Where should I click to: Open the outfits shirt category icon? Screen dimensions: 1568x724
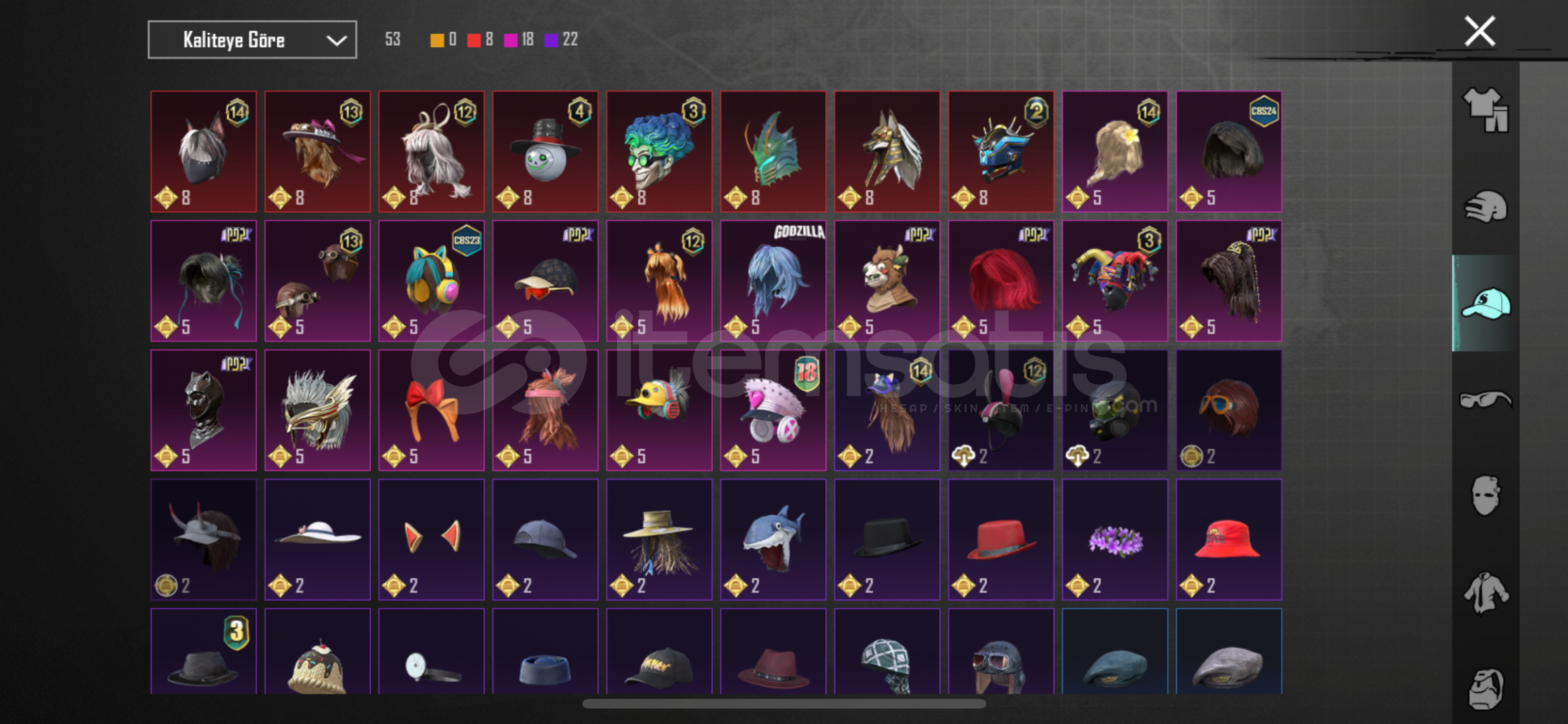(1486, 111)
